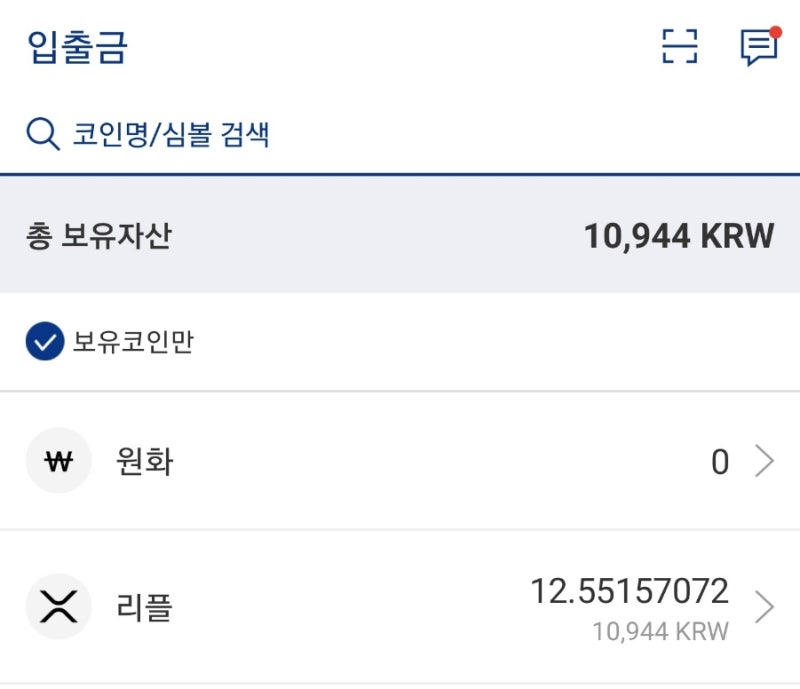Click the 총 보유자산 label

pyautogui.click(x=99, y=236)
